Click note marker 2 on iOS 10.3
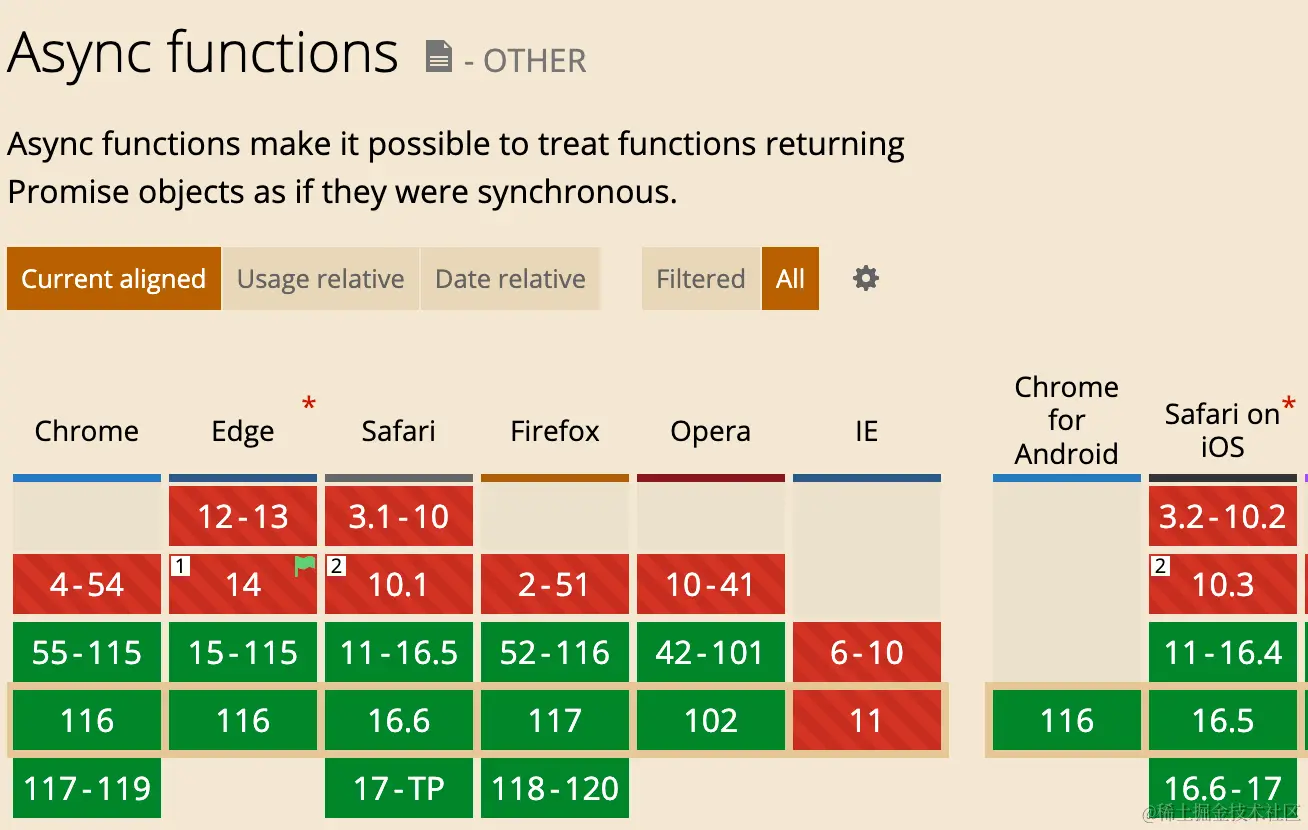Viewport: 1308px width, 830px height. coord(1160,567)
